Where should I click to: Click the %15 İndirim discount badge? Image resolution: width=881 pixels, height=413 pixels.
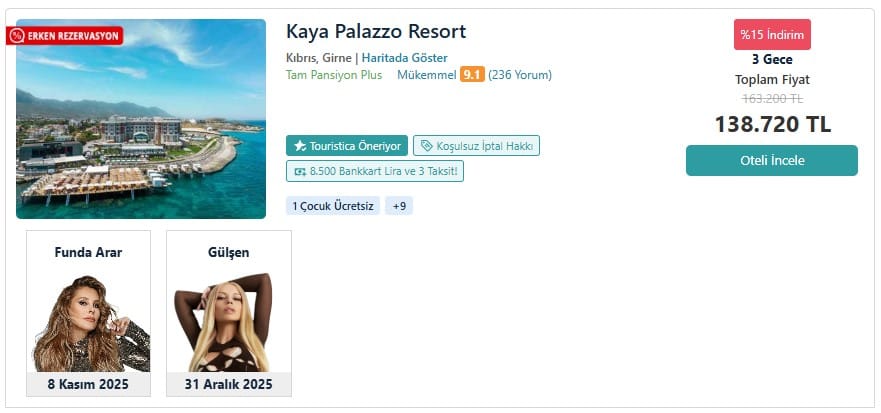(x=772, y=34)
